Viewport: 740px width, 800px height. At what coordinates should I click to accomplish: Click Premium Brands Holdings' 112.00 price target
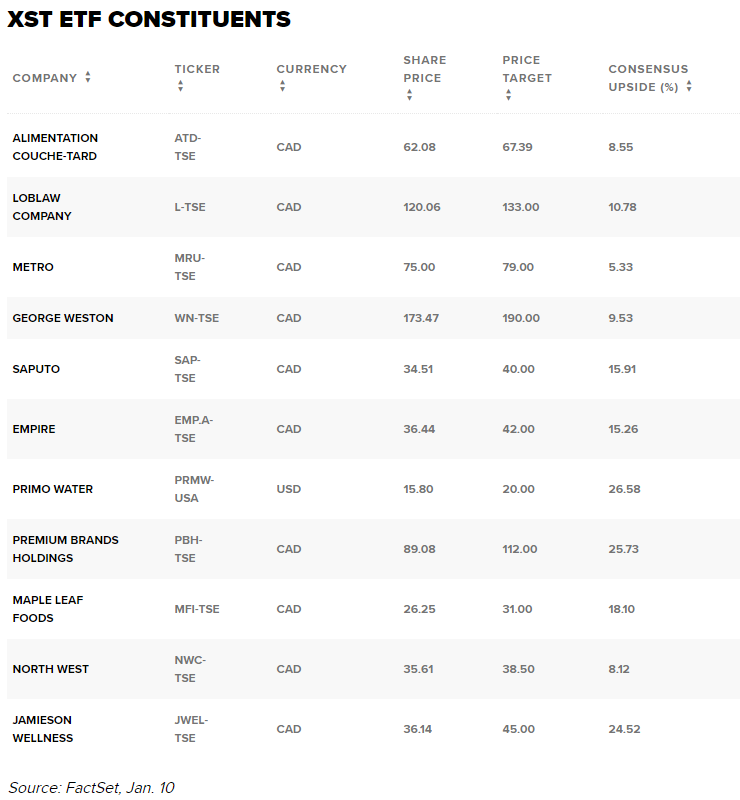pos(520,549)
